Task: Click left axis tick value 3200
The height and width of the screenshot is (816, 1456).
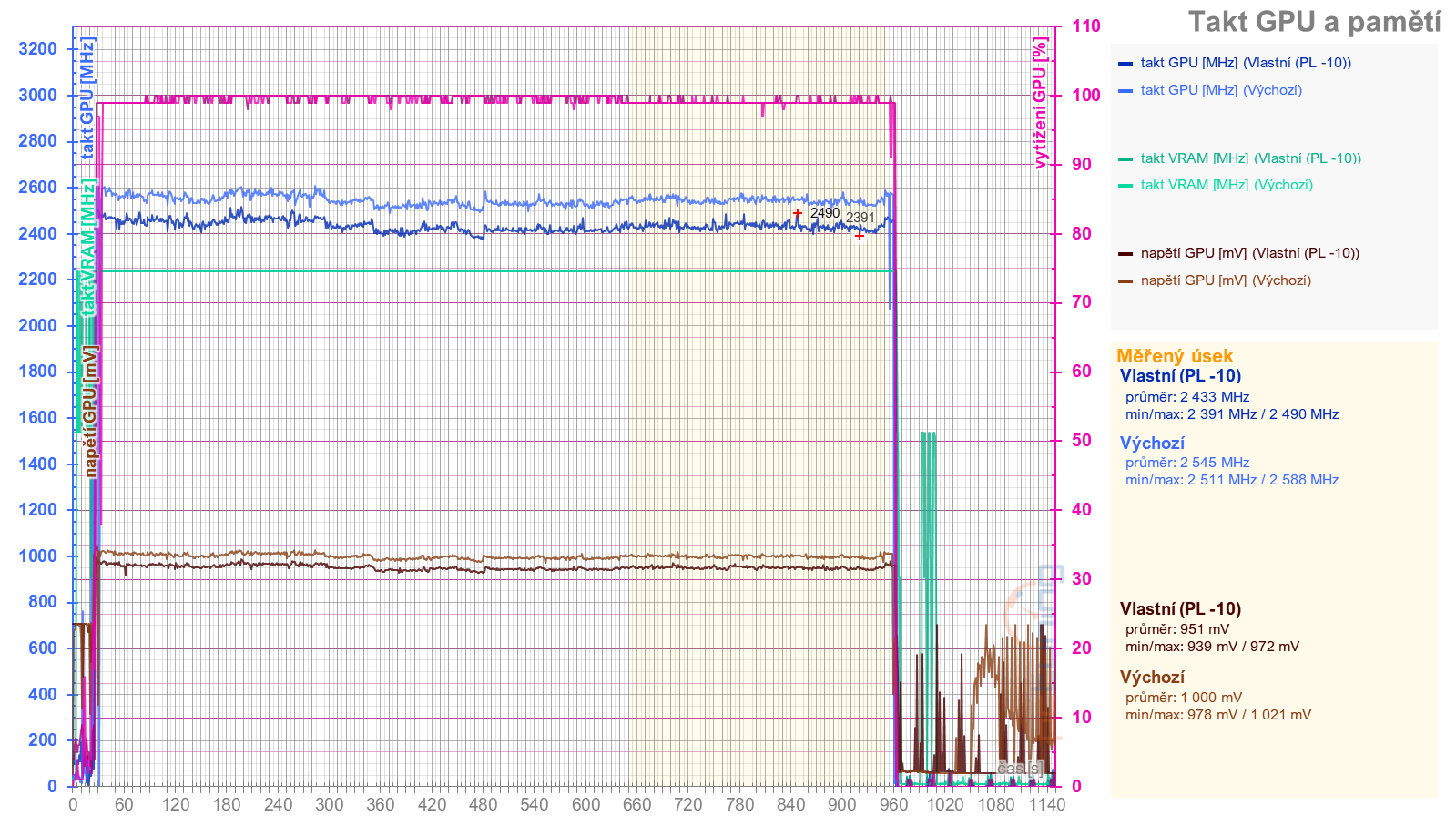Action: click(x=37, y=49)
